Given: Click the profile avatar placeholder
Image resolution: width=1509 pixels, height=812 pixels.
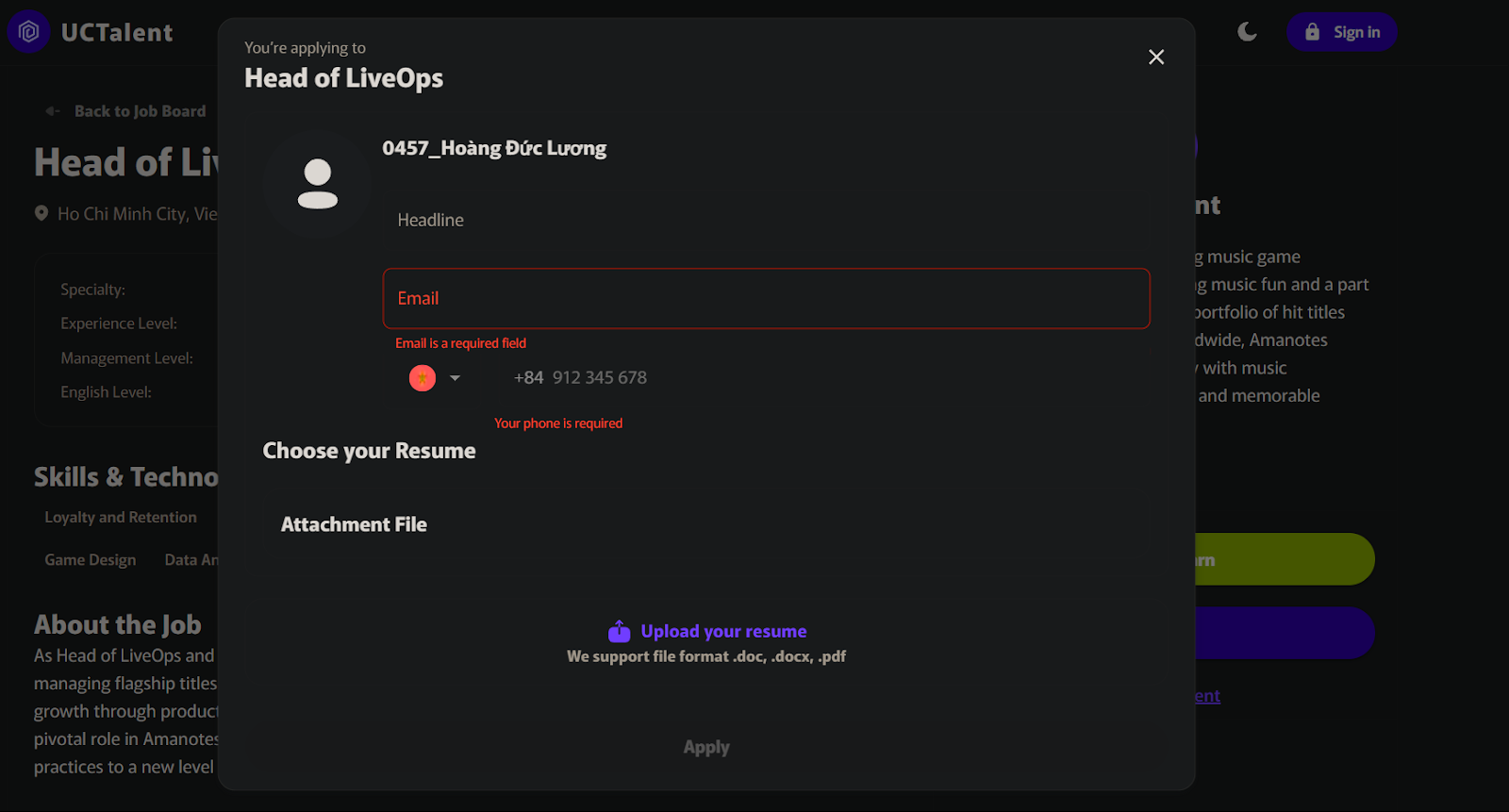Looking at the screenshot, I should click(318, 184).
